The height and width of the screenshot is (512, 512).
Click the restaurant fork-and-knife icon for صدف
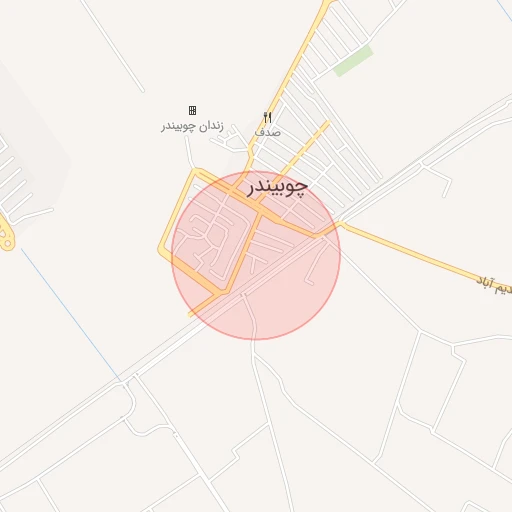pyautogui.click(x=268, y=118)
